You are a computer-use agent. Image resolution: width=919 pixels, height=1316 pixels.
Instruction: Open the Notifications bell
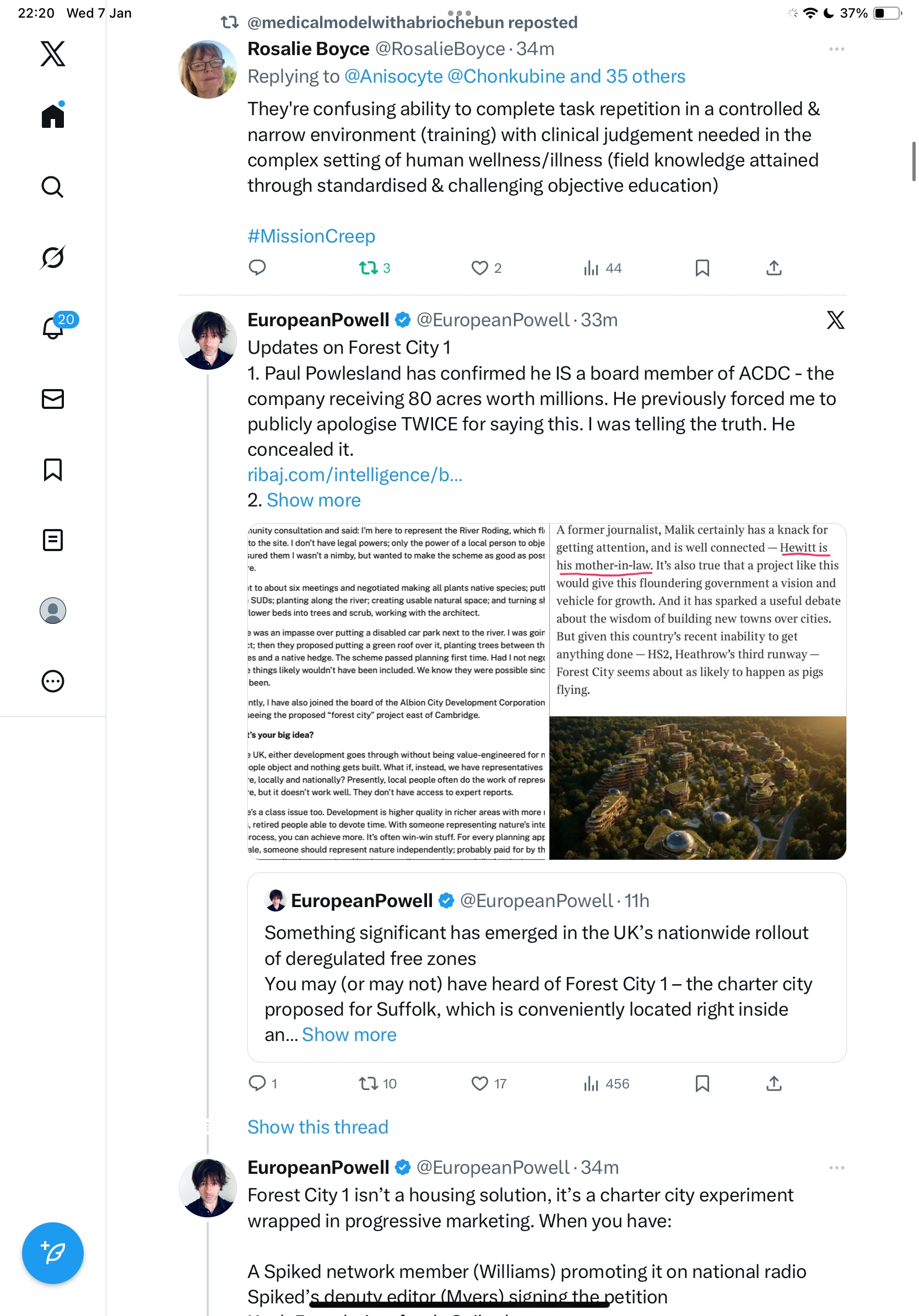53,328
